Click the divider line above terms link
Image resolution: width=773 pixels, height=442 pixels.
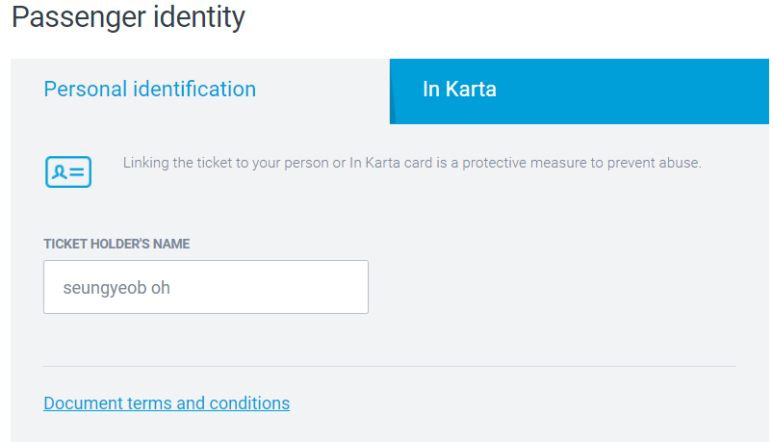[389, 366]
